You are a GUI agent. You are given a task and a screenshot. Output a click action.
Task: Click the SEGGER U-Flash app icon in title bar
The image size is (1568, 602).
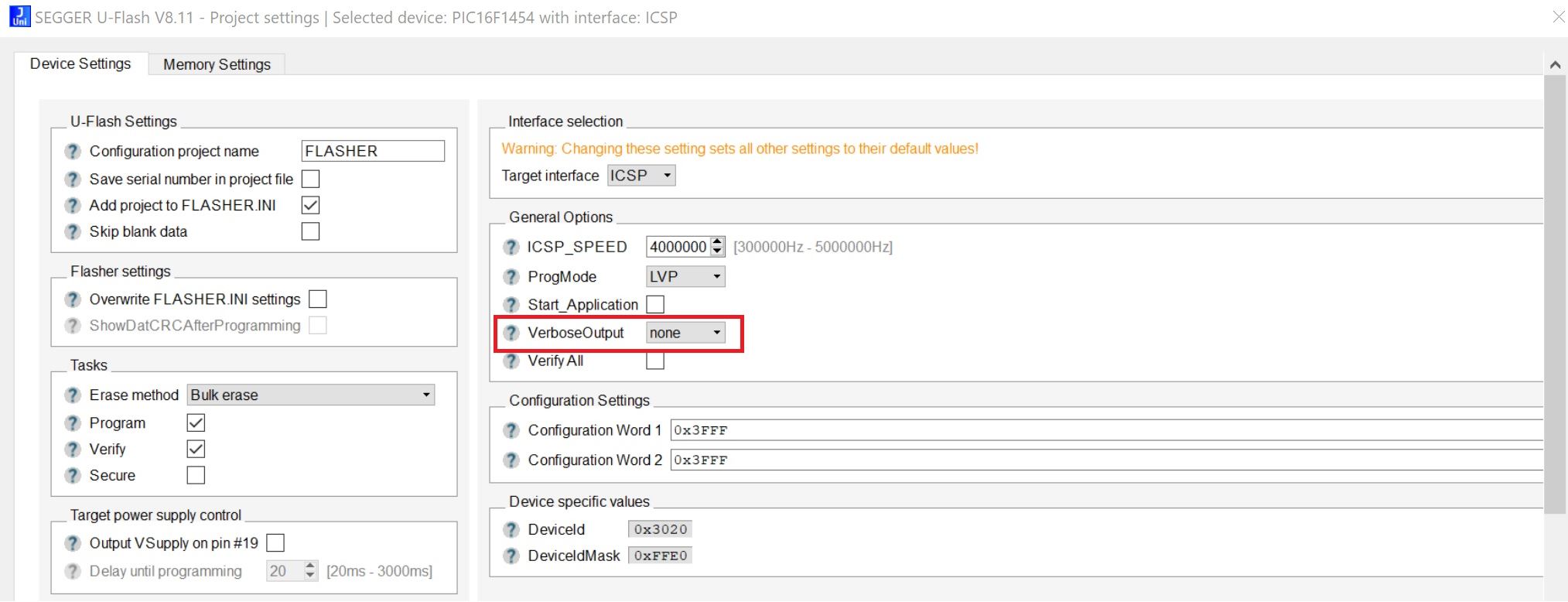coord(19,16)
